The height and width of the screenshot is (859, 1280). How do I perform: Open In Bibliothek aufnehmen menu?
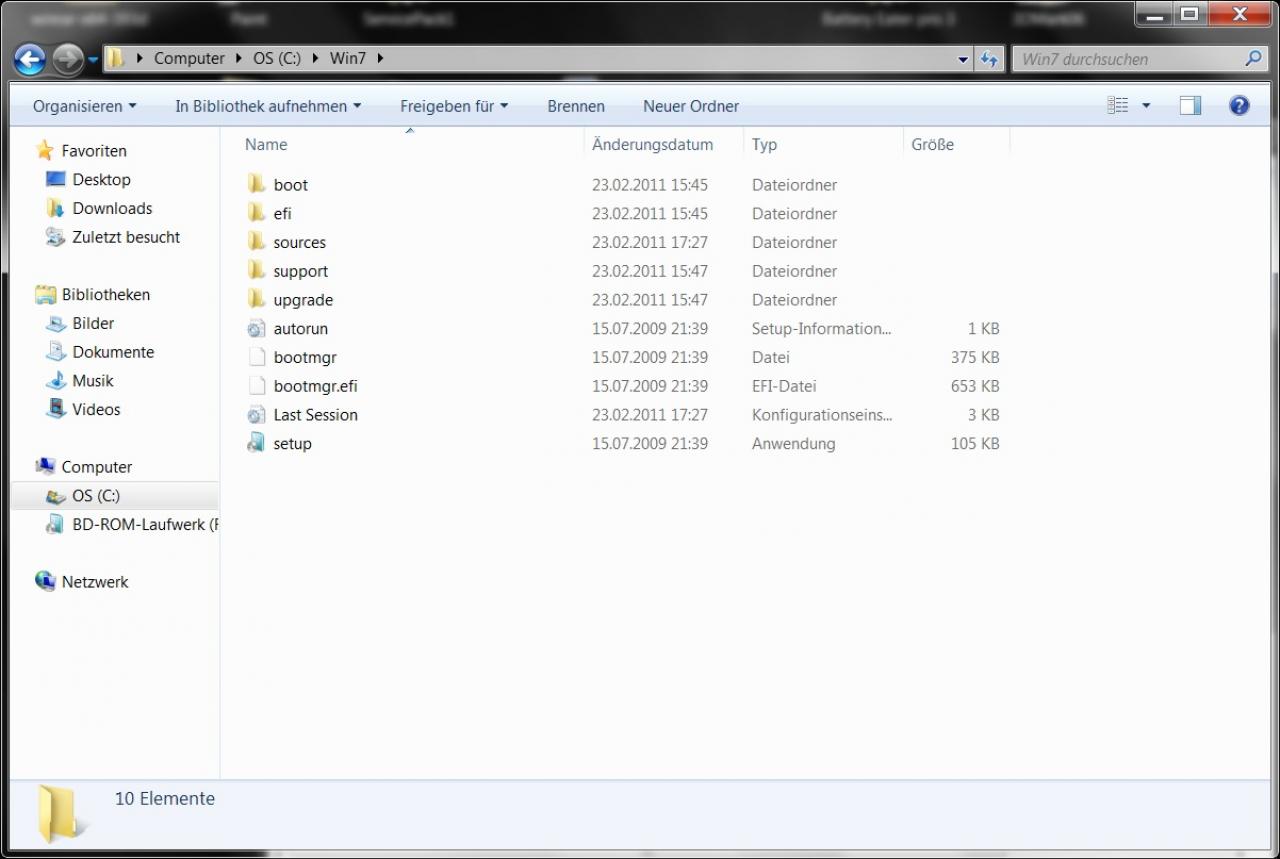(268, 106)
